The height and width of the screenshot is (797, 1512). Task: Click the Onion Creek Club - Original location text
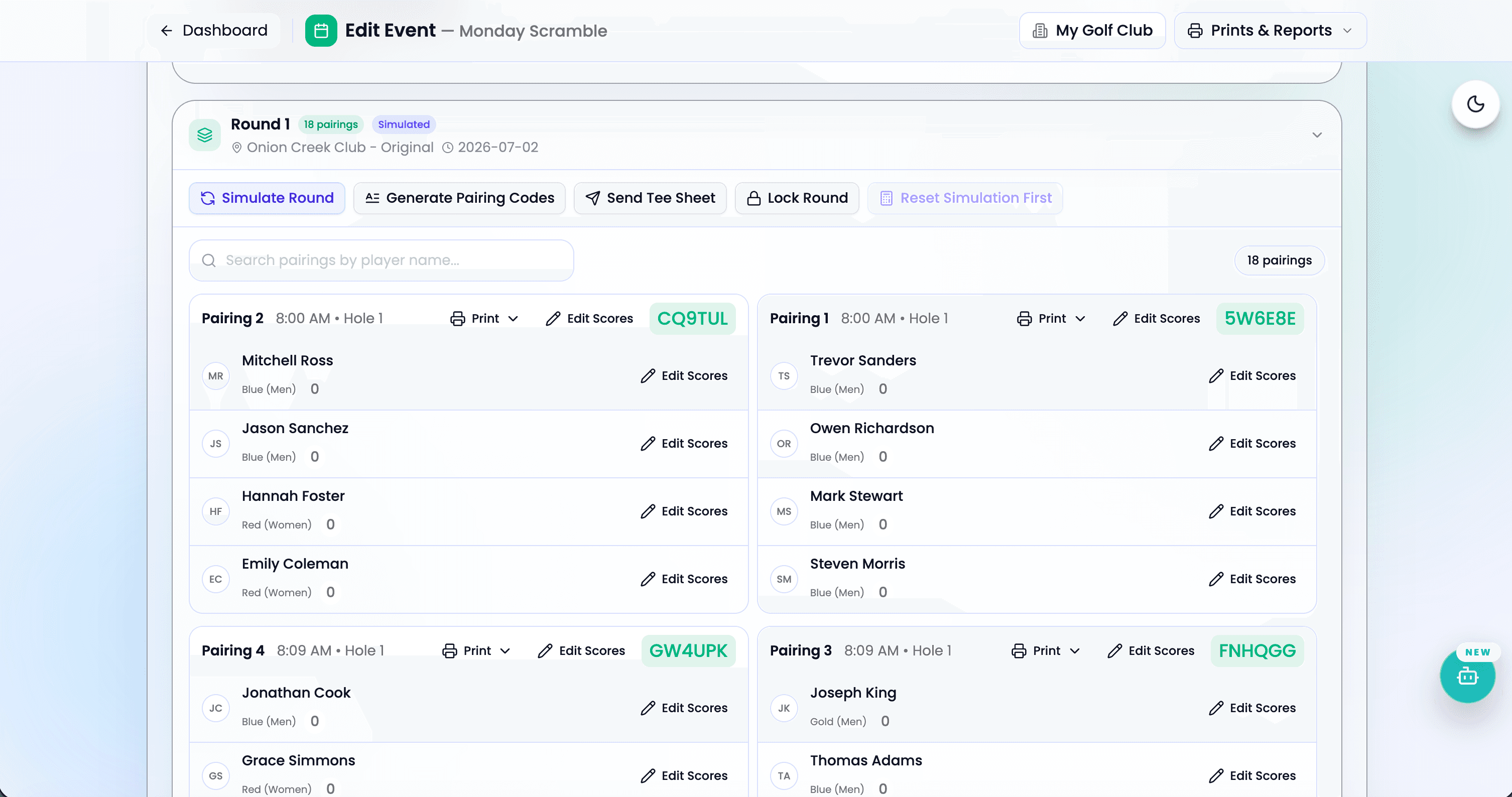point(340,148)
